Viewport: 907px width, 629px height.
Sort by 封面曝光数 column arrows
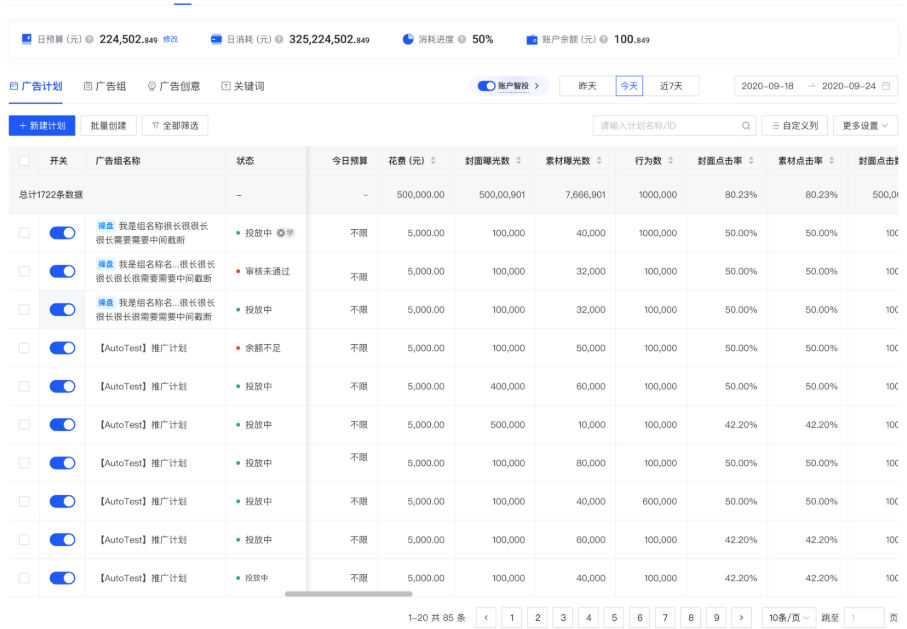tap(518, 160)
